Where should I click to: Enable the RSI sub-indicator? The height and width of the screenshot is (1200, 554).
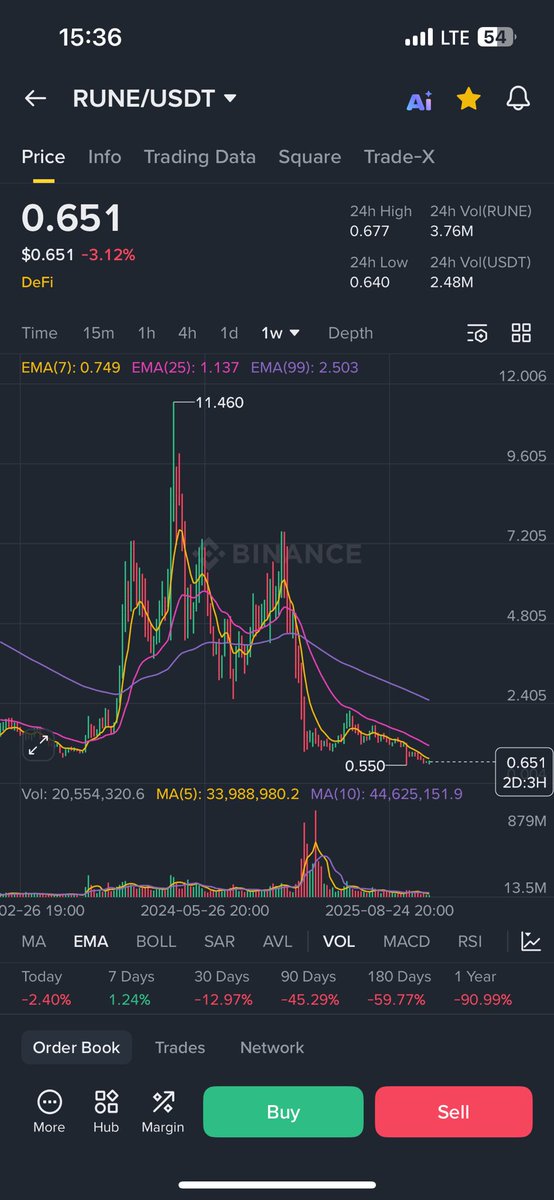(470, 941)
